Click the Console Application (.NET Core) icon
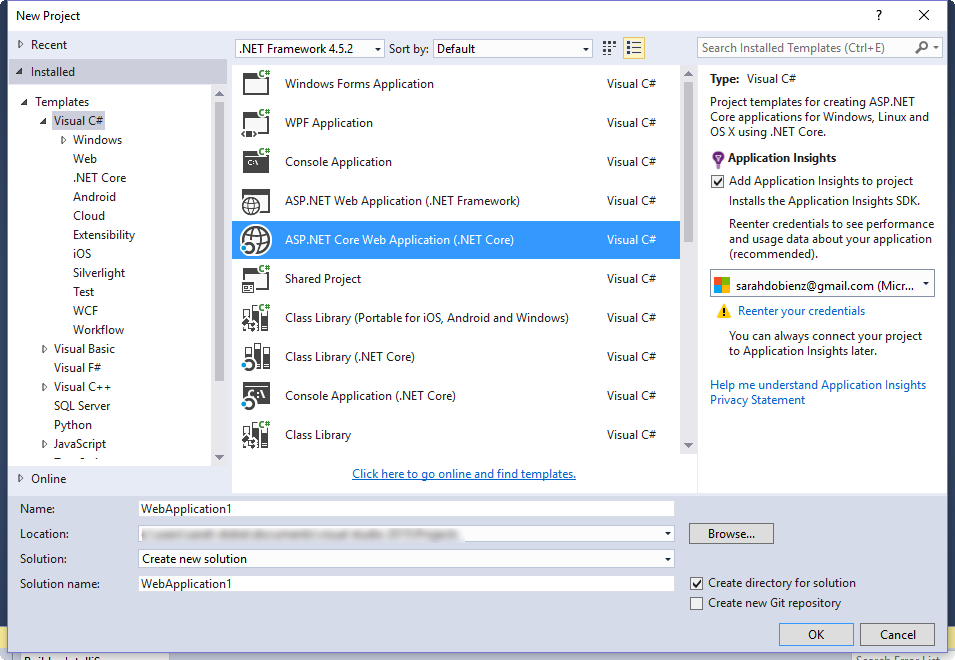The image size is (955, 660). 256,396
